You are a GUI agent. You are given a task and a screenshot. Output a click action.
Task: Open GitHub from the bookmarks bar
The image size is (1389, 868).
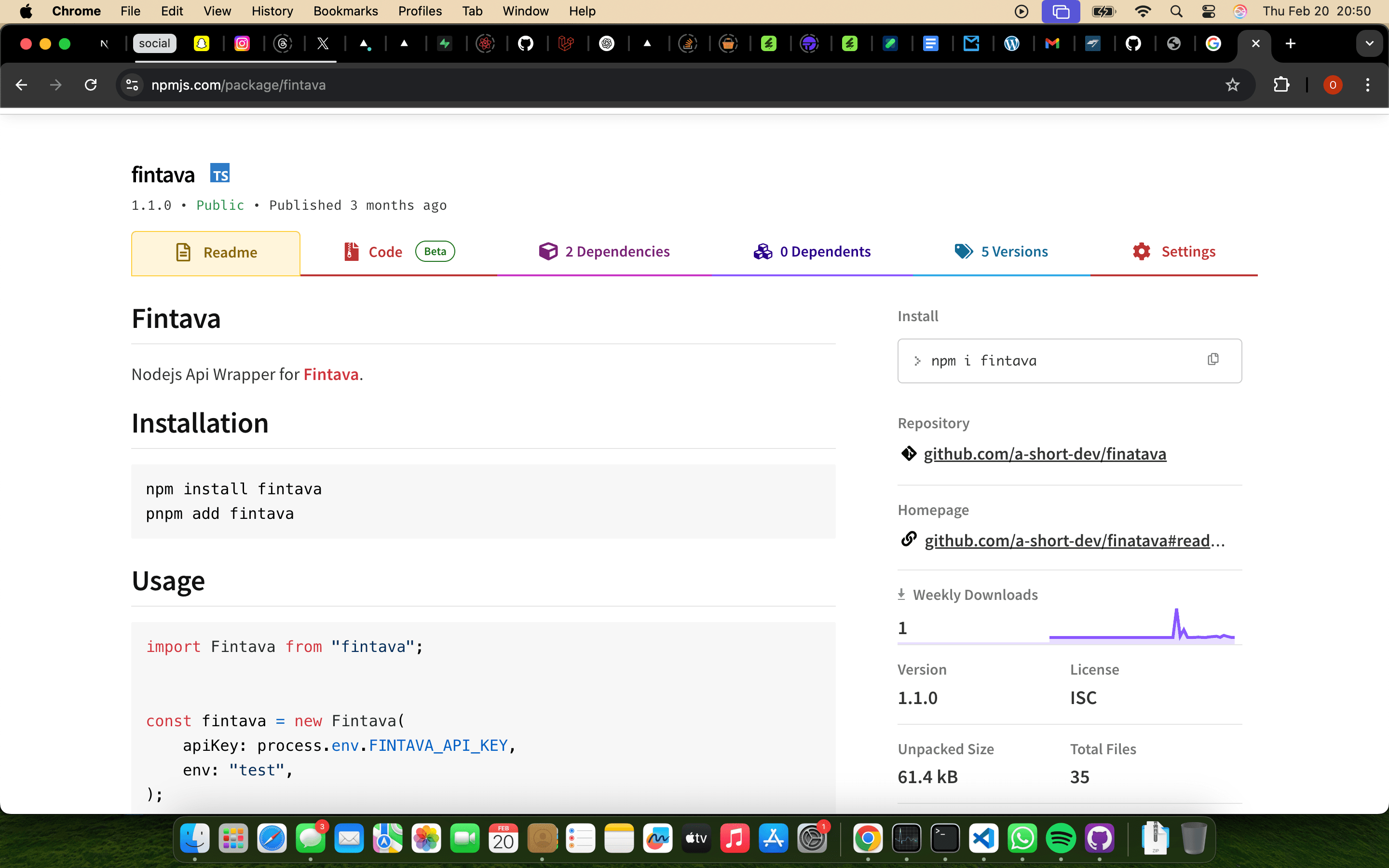(x=526, y=43)
